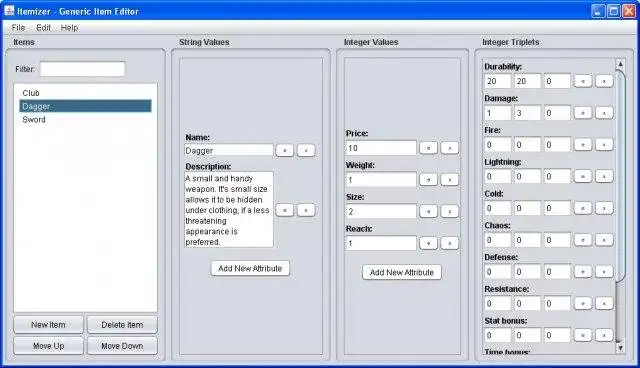
Task: Click the asterisk button beside Name field
Action: (x=284, y=151)
